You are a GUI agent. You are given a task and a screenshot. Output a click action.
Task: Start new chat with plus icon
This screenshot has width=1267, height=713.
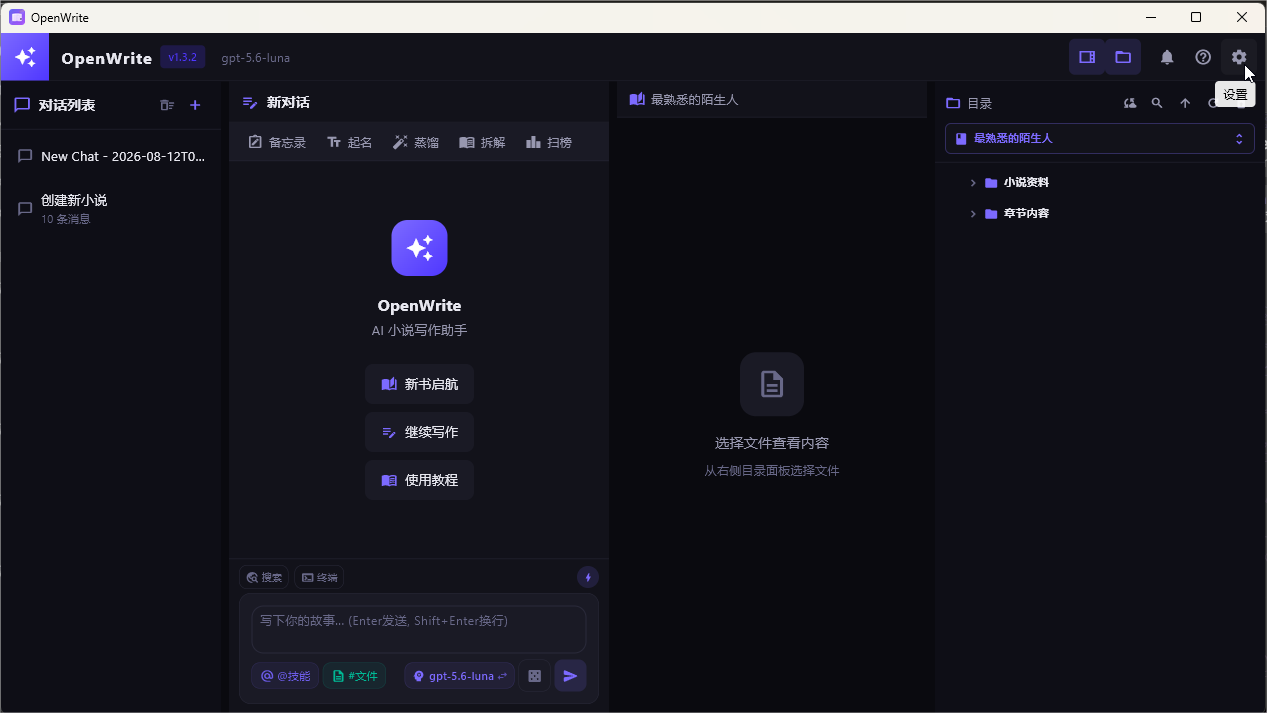tap(195, 105)
